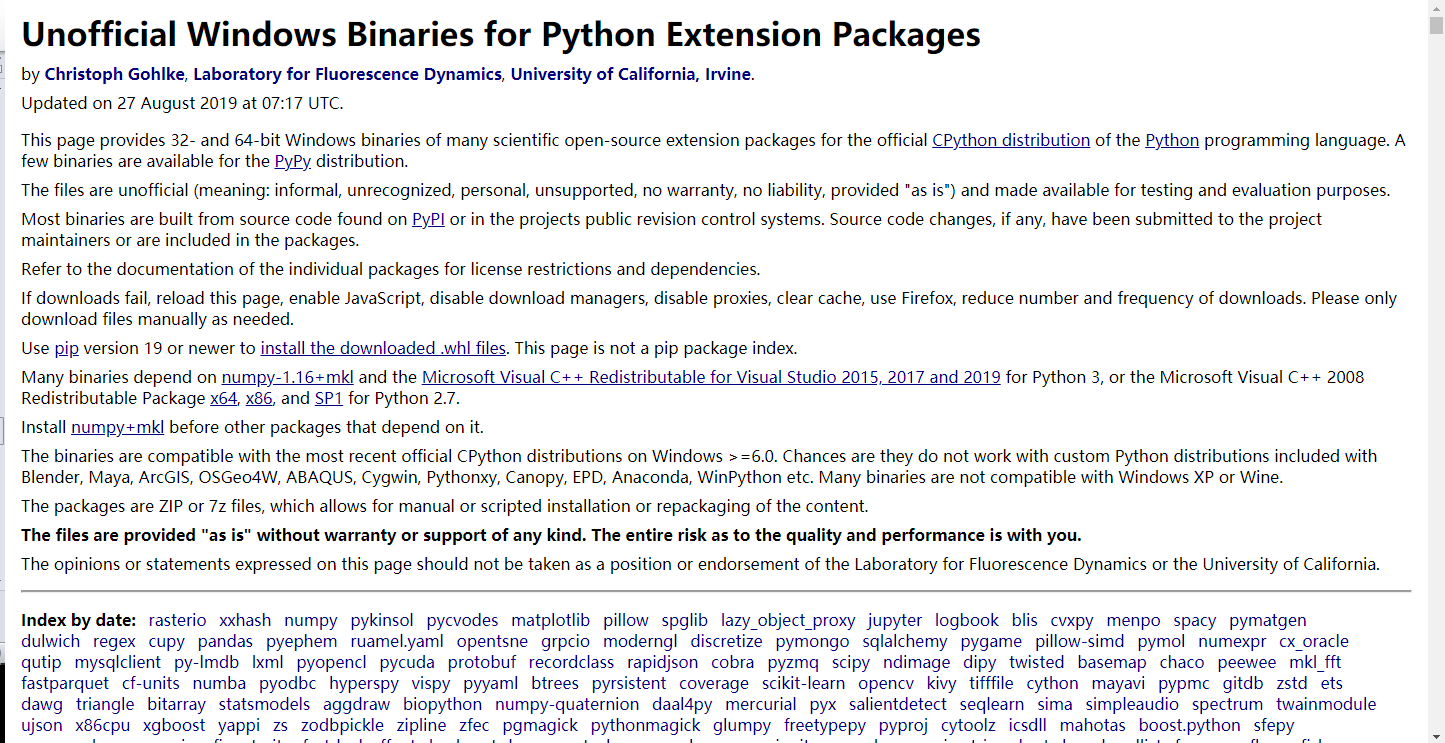The height and width of the screenshot is (743, 1445).
Task: Jump to mkl_fft package
Action: (x=1315, y=662)
